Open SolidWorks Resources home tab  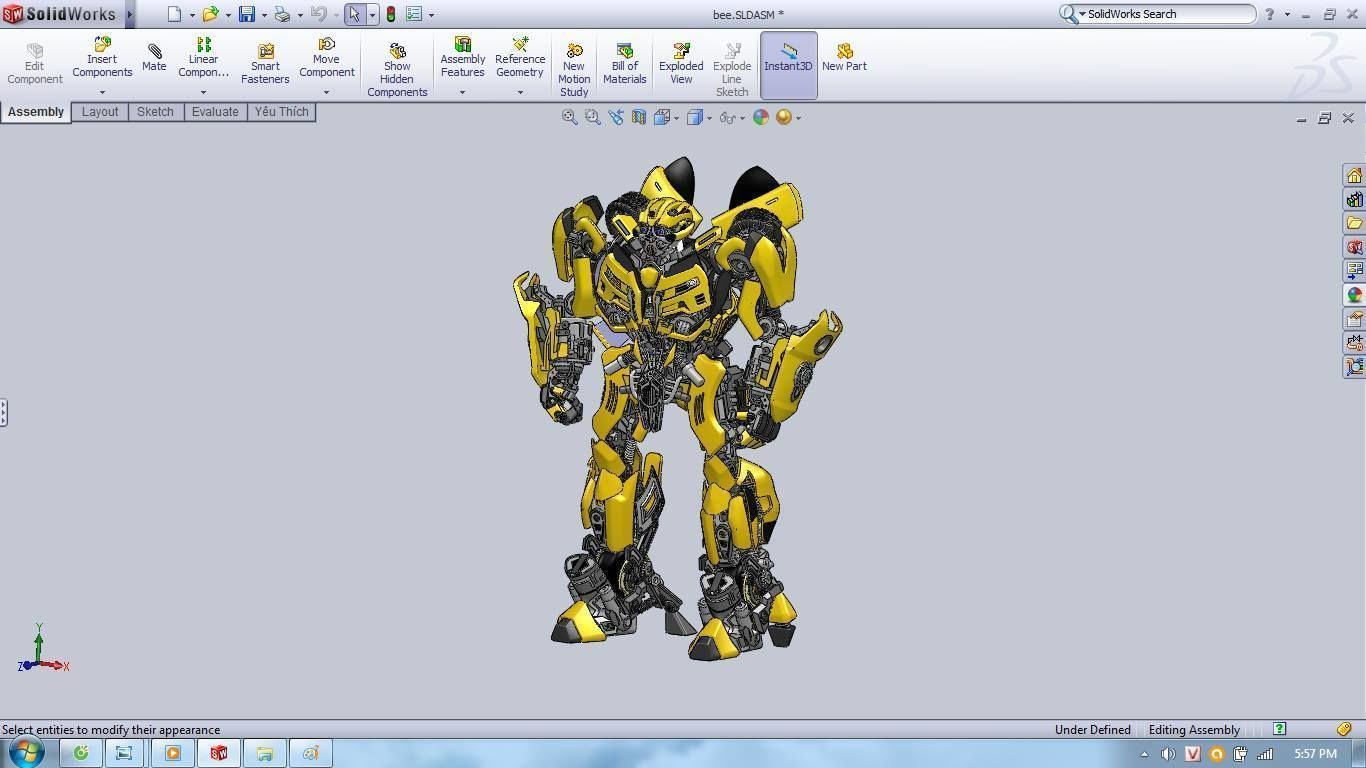[1354, 175]
